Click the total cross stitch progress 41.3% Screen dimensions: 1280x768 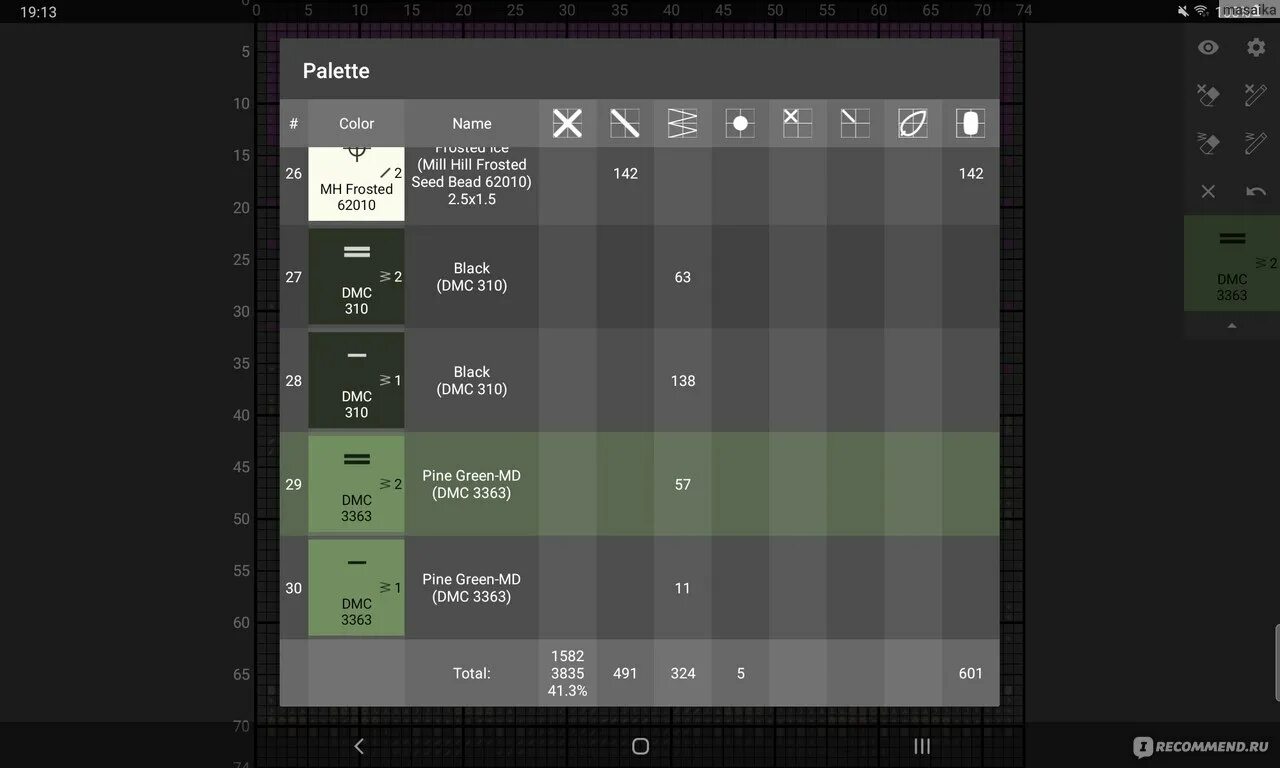[x=567, y=690]
